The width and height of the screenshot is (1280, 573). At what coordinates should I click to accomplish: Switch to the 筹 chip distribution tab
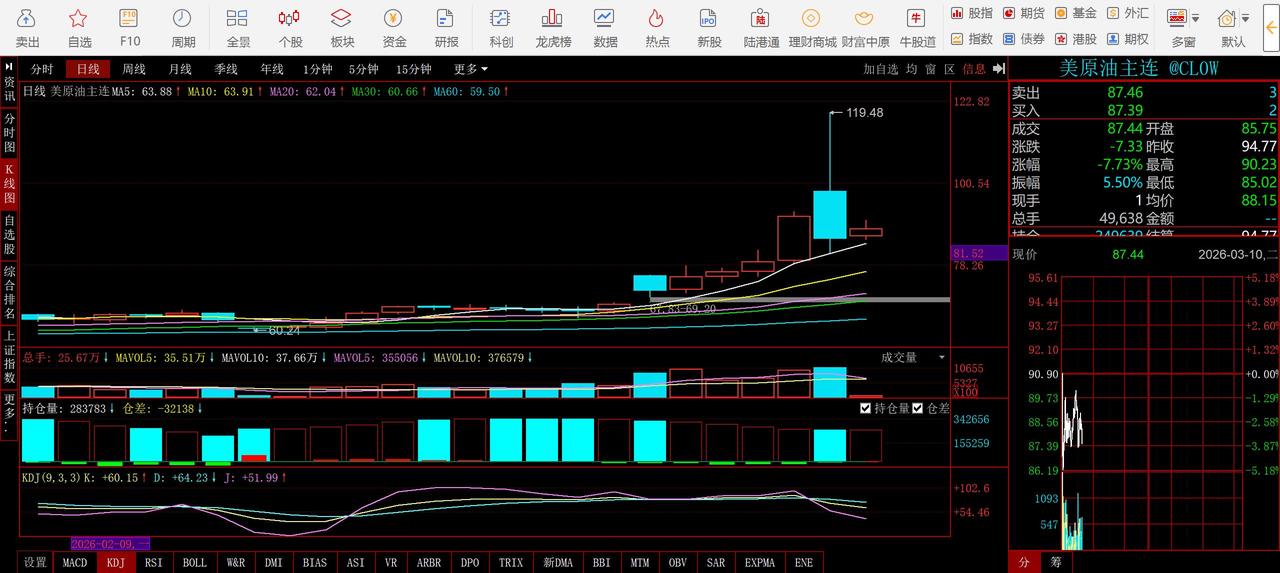click(x=1056, y=562)
